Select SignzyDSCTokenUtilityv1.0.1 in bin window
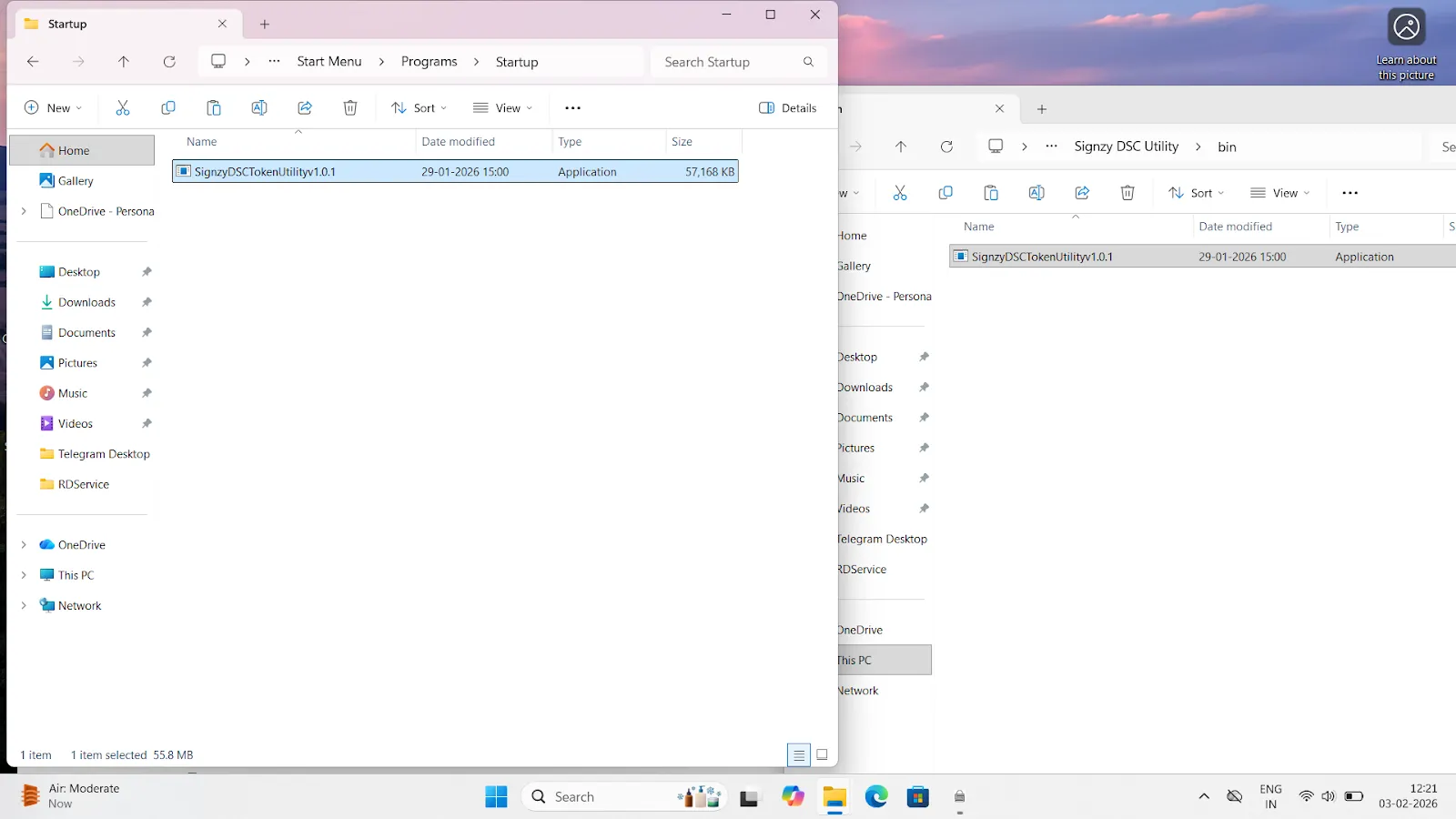This screenshot has width=1456, height=819. (1202, 257)
